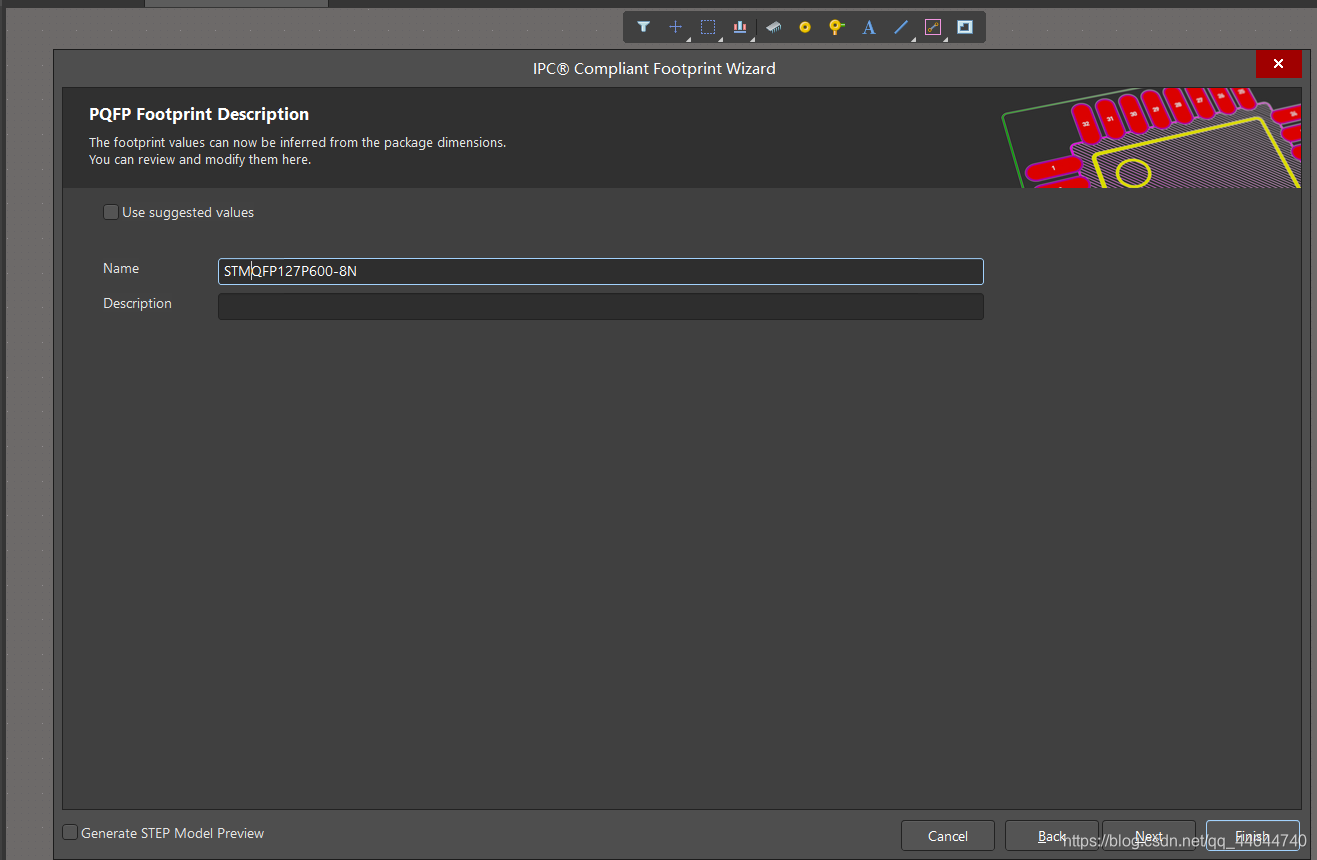Select the place text string tool

[869, 27]
